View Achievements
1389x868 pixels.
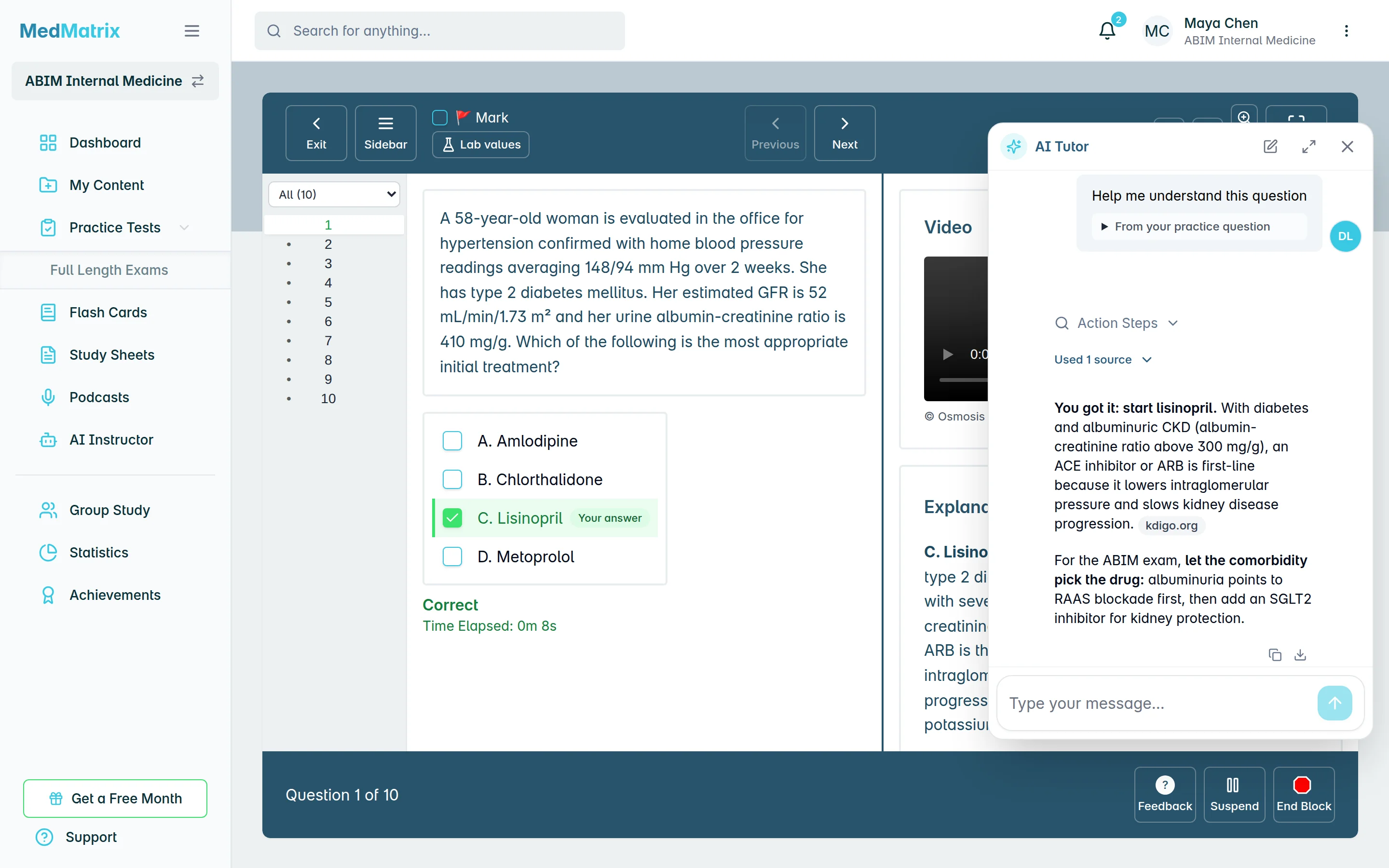[115, 595]
